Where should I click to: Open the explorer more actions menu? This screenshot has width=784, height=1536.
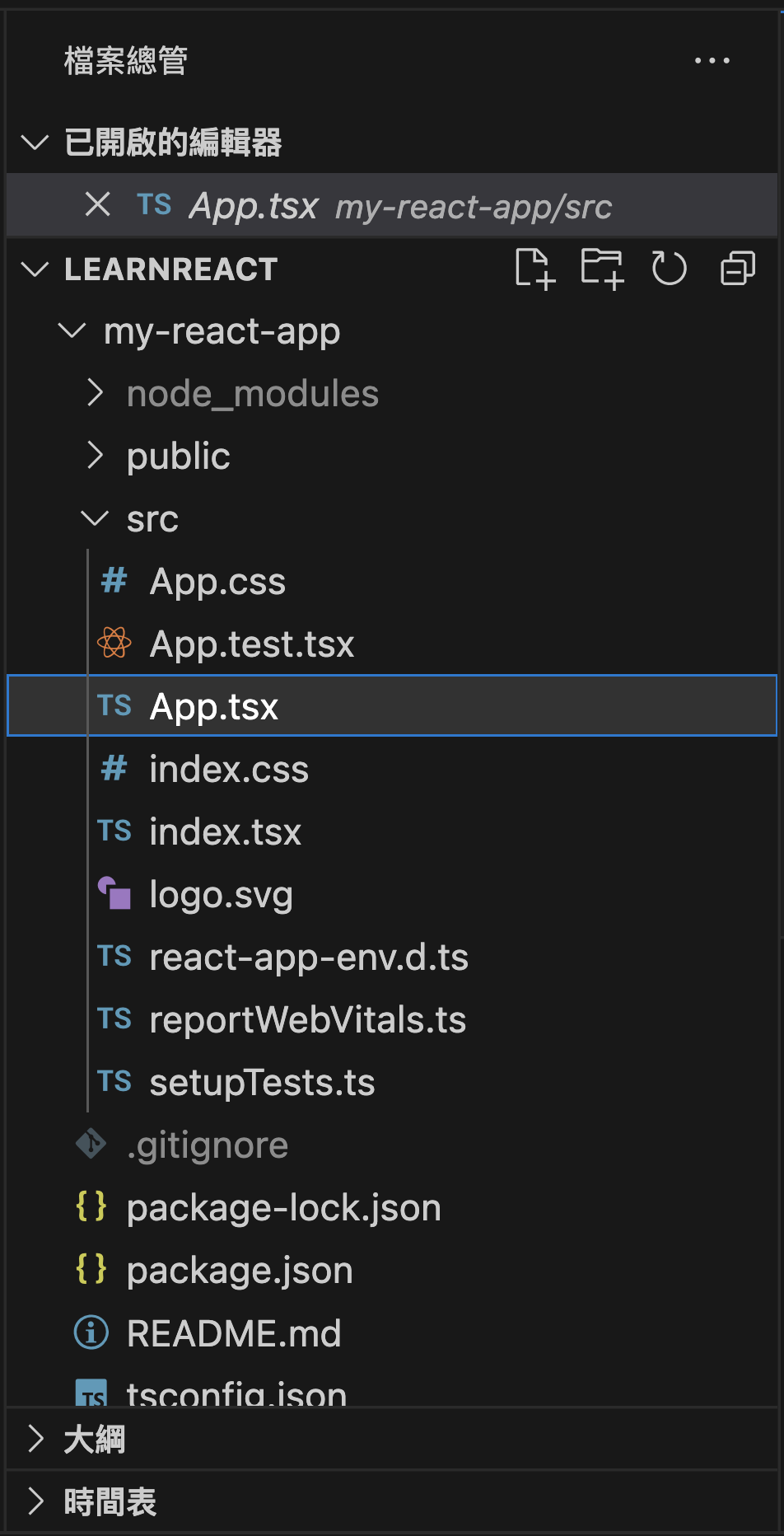click(x=712, y=61)
